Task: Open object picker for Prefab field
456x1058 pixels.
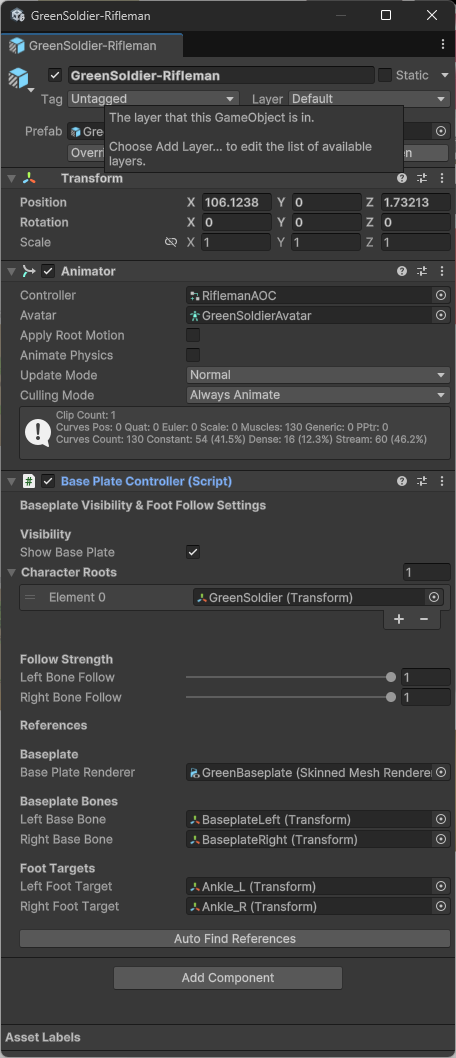Action: pos(441,131)
